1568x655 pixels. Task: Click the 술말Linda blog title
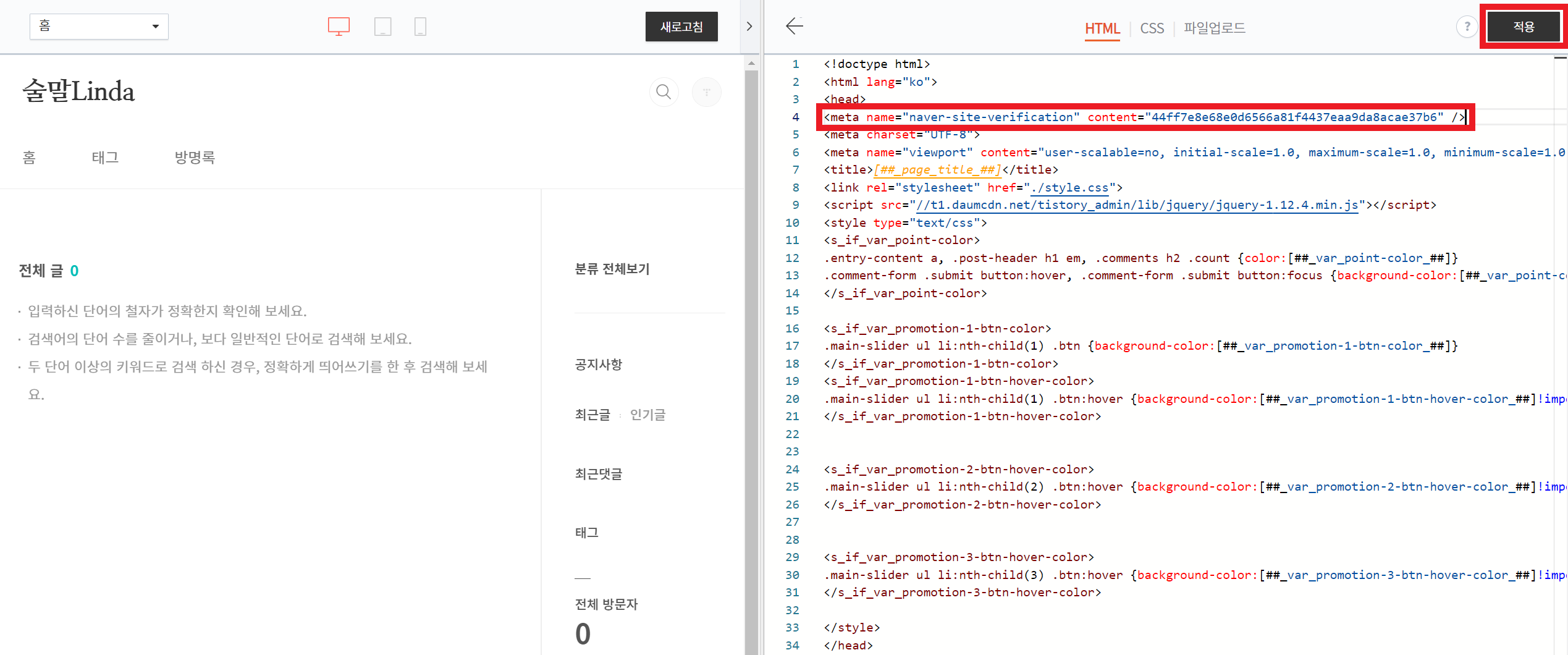click(x=78, y=91)
